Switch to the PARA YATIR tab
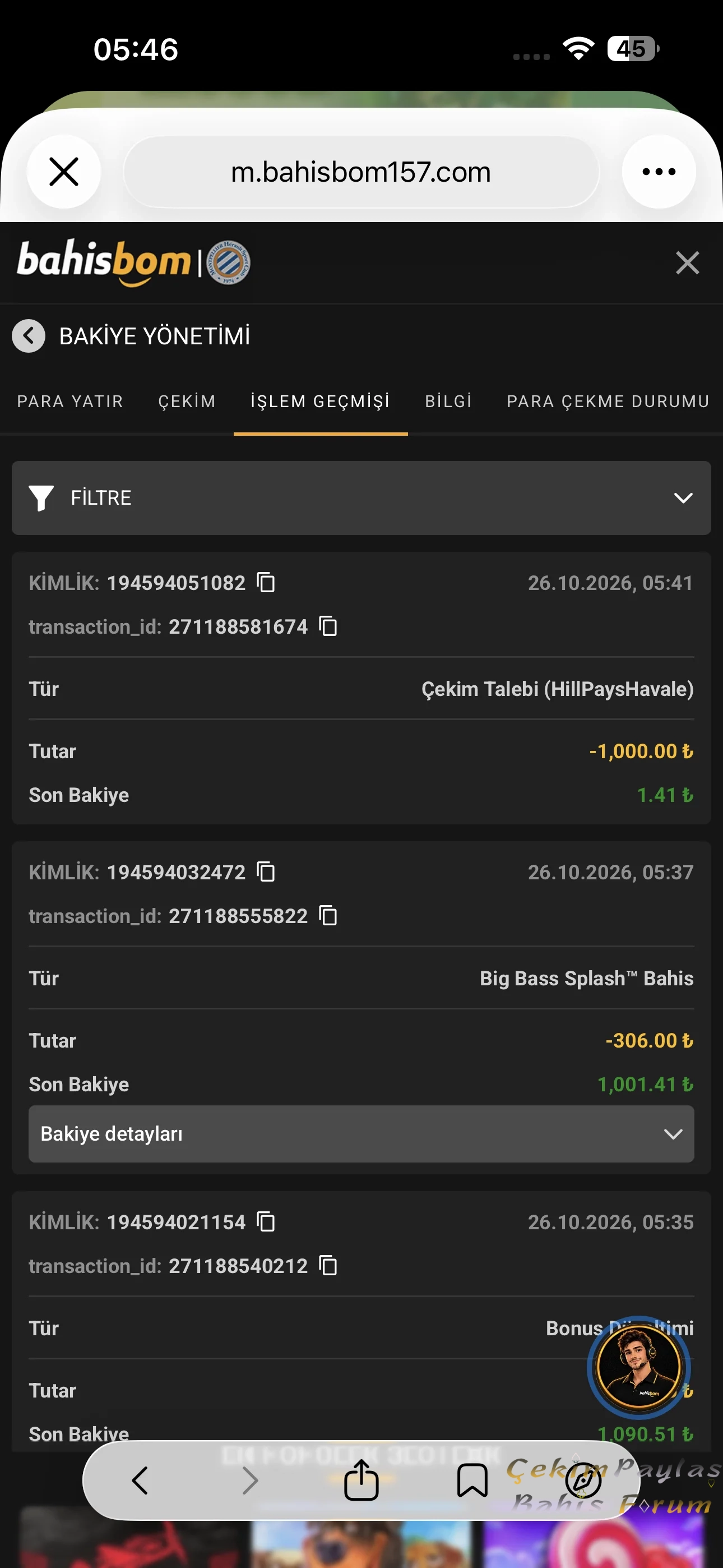The image size is (723, 1568). tap(70, 401)
